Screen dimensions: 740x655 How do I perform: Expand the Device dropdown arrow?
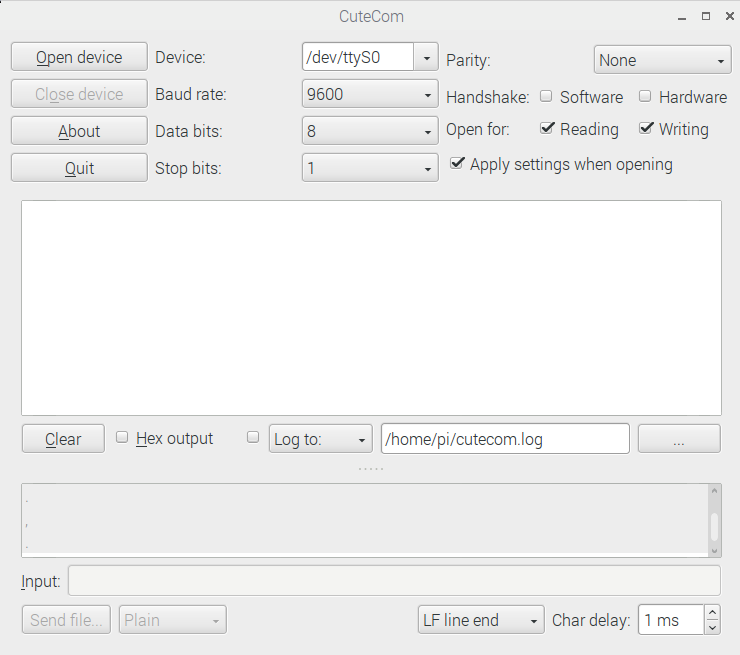427,58
